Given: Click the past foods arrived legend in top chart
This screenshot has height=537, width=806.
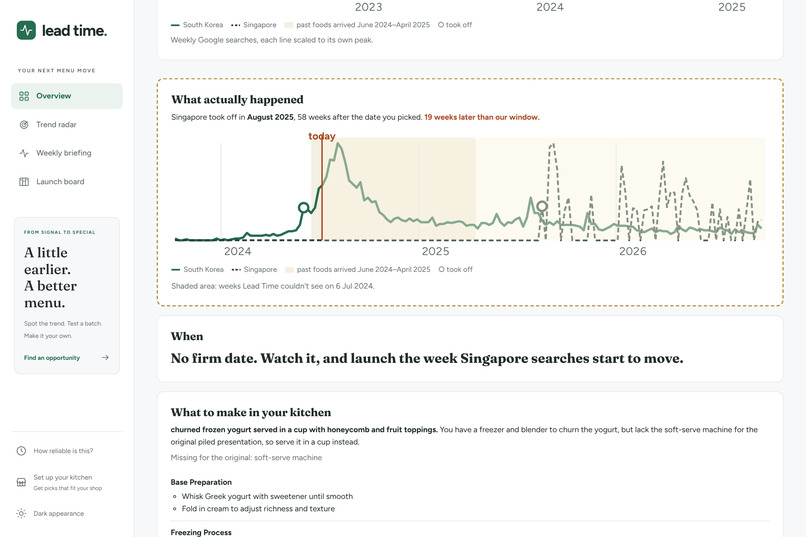Looking at the screenshot, I should pos(357,25).
